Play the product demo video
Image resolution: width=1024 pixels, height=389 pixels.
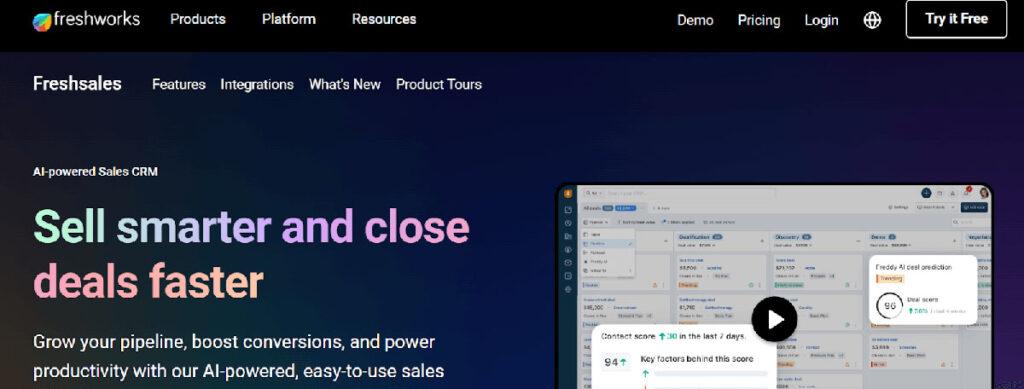point(775,319)
